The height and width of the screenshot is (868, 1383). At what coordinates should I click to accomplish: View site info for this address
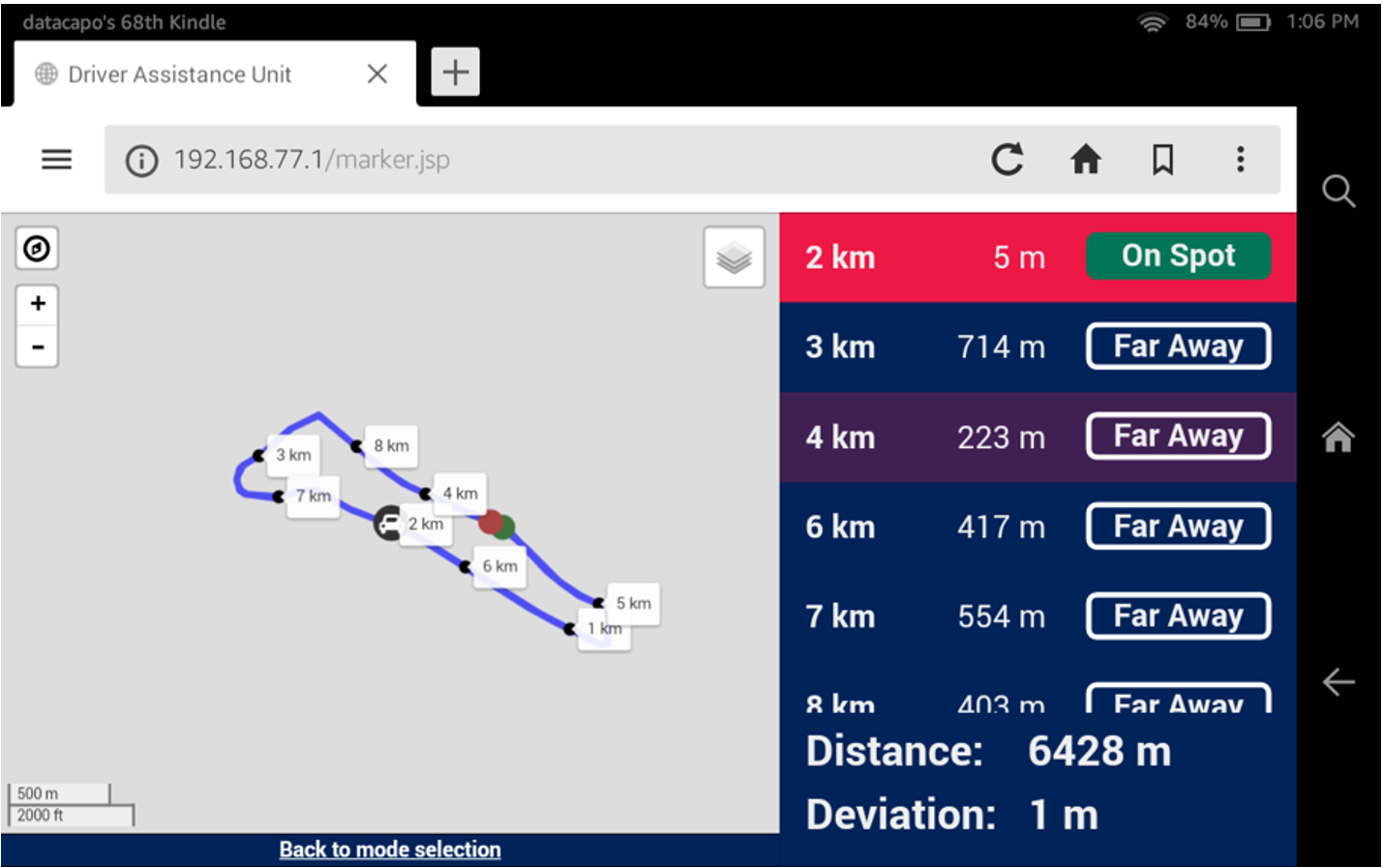point(141,161)
